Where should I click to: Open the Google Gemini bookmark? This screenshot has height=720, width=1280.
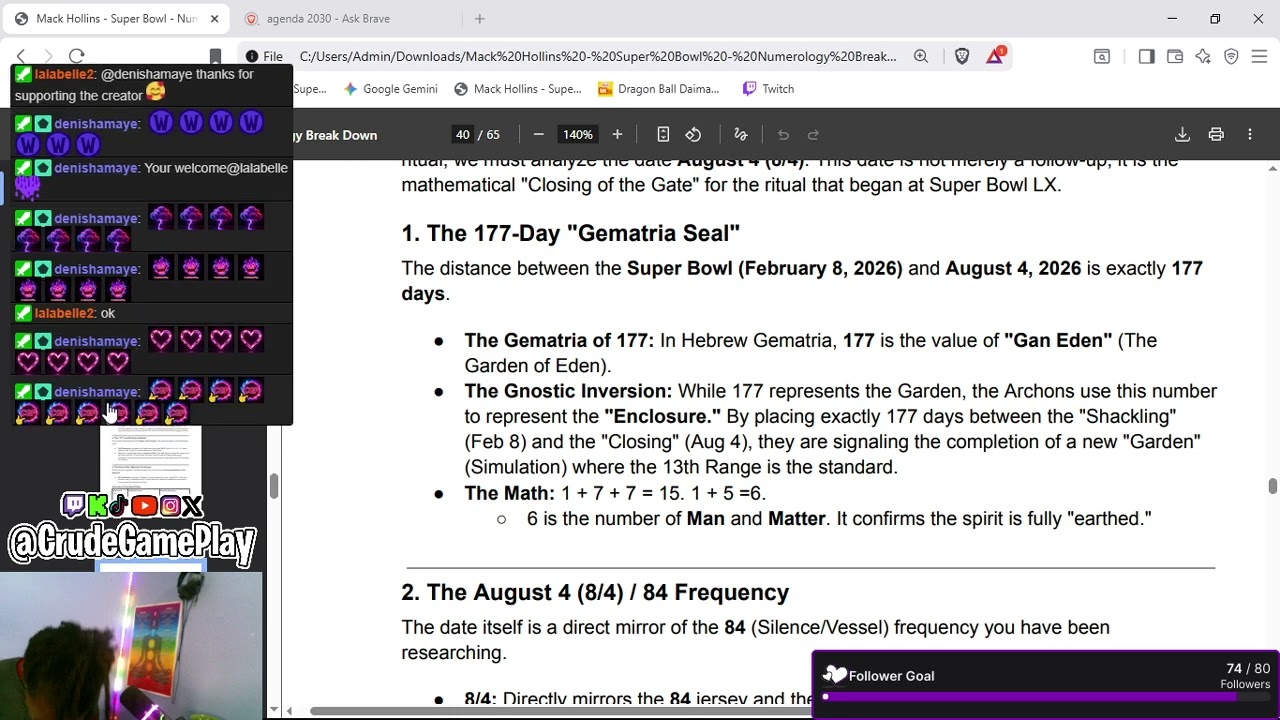pos(390,89)
